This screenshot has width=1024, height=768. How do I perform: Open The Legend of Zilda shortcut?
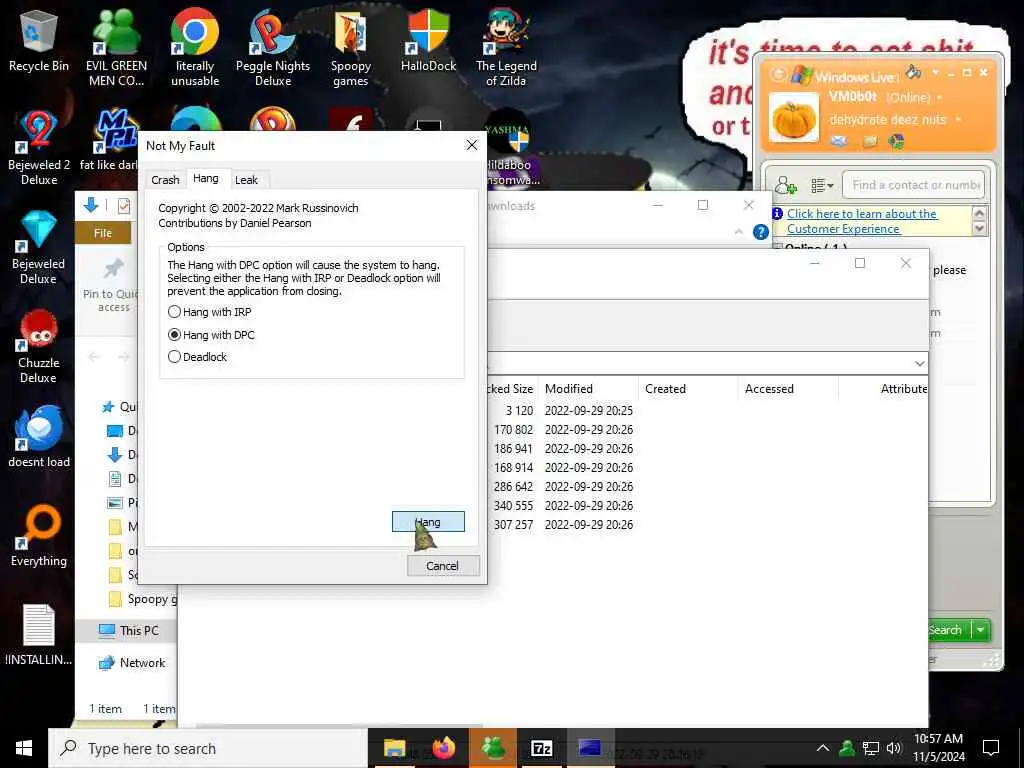pyautogui.click(x=506, y=48)
